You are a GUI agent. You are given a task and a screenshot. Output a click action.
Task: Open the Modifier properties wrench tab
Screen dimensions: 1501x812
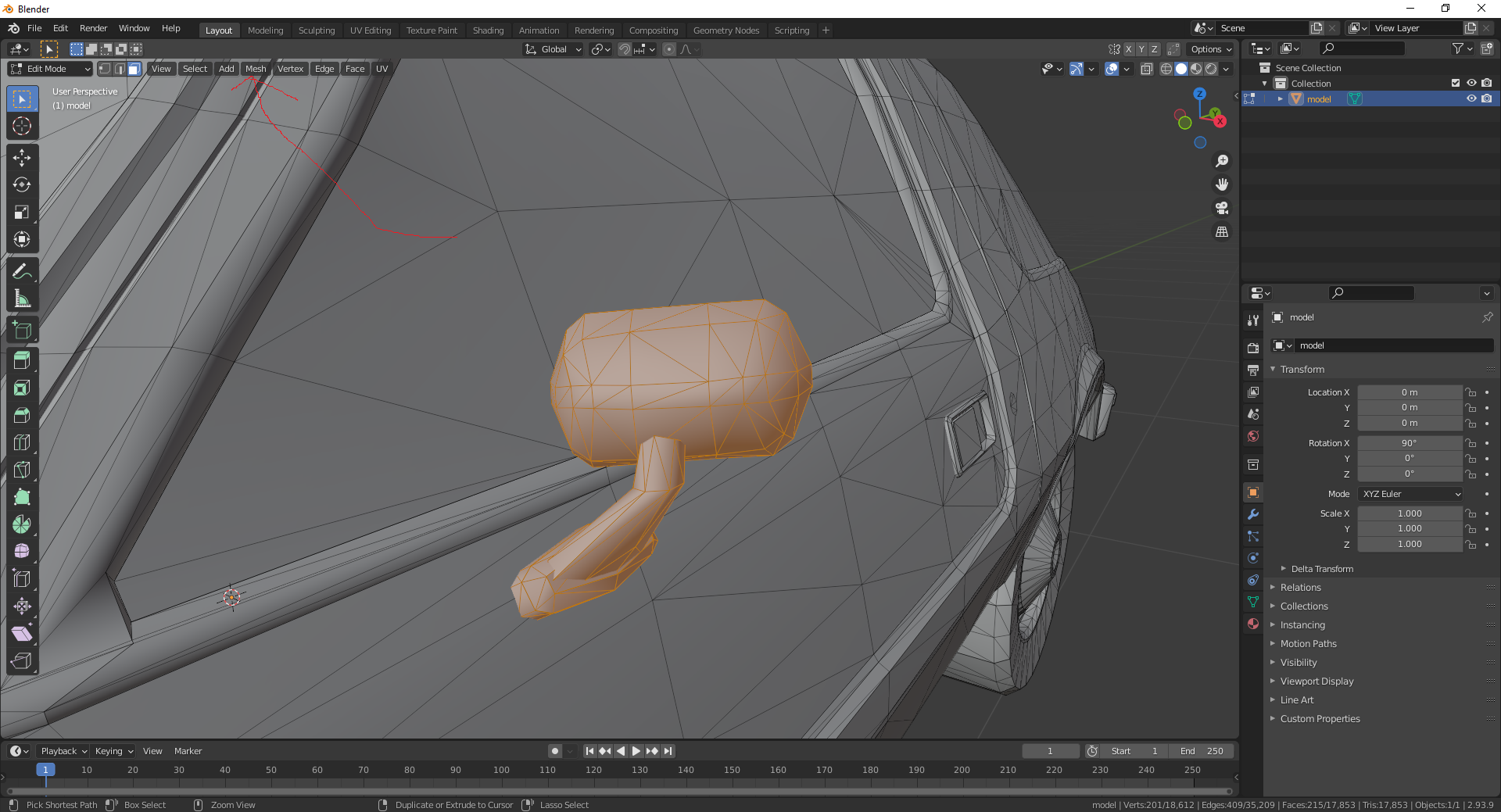[x=1253, y=514]
